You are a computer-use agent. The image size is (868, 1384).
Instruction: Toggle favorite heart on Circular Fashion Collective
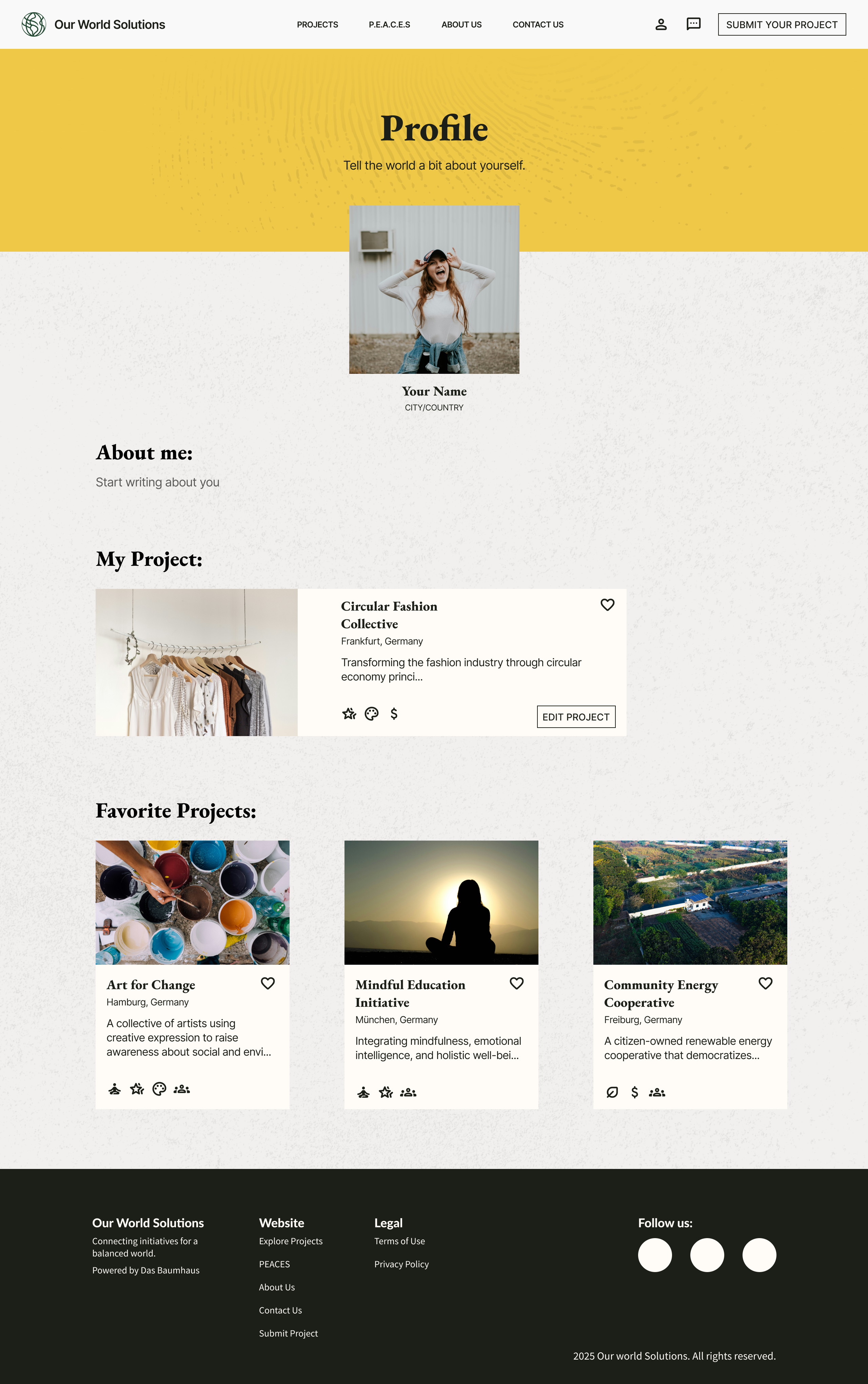click(x=607, y=605)
